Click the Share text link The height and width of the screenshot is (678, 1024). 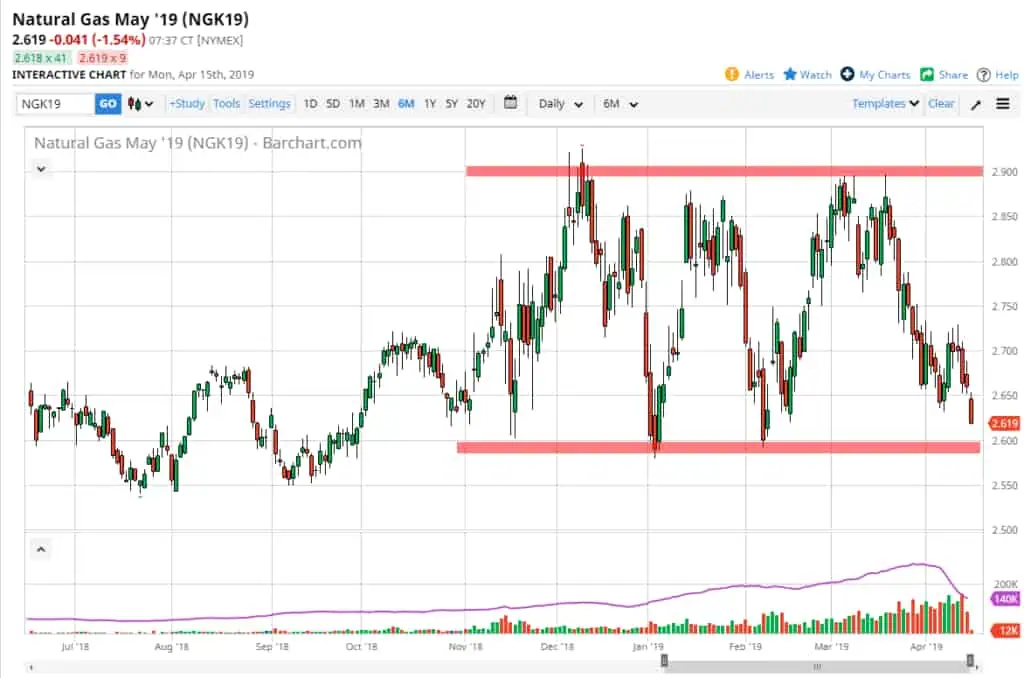coord(953,75)
